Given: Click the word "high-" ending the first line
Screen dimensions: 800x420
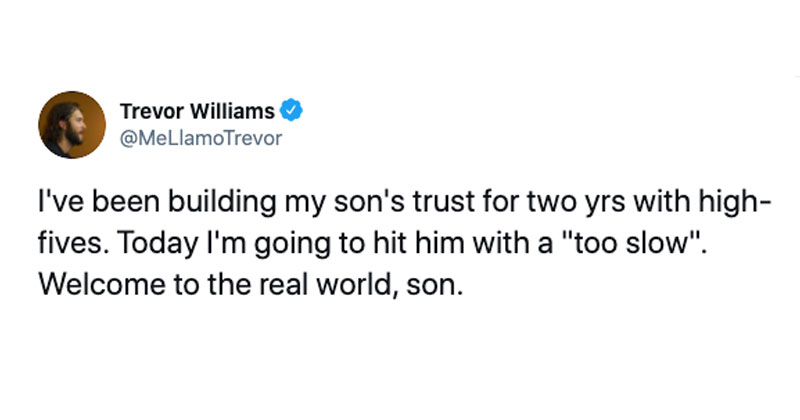Looking at the screenshot, I should pos(733,203).
